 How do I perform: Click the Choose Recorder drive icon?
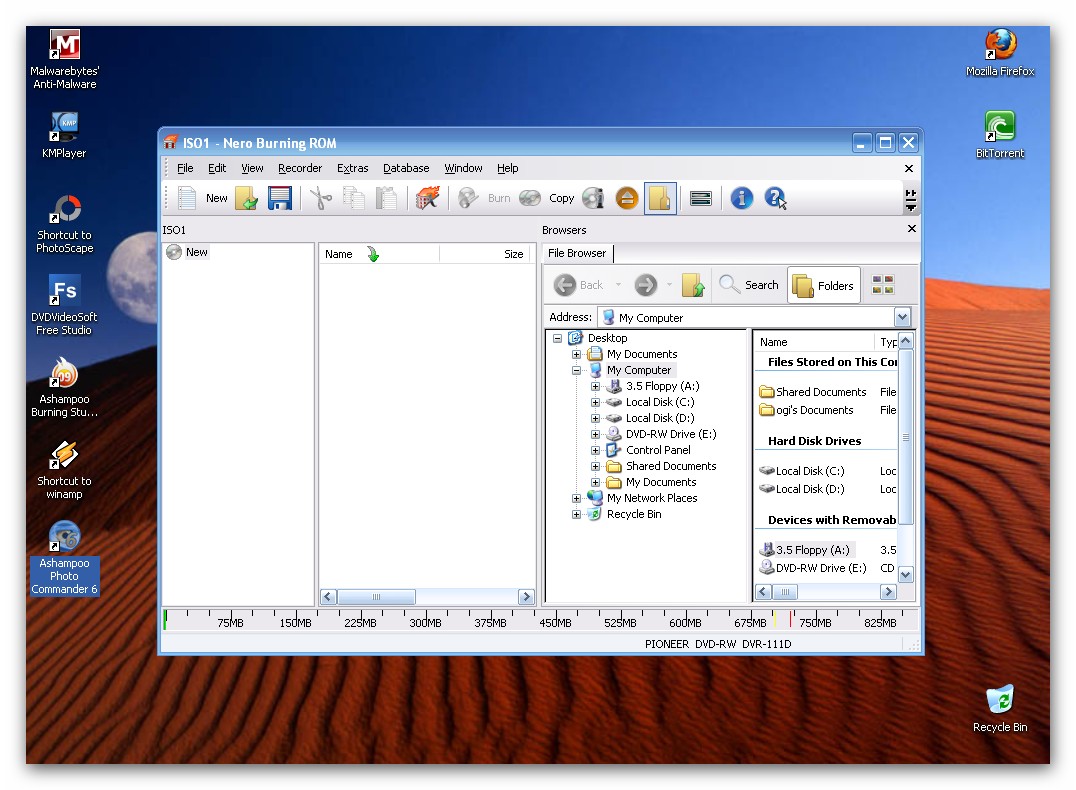[x=701, y=198]
